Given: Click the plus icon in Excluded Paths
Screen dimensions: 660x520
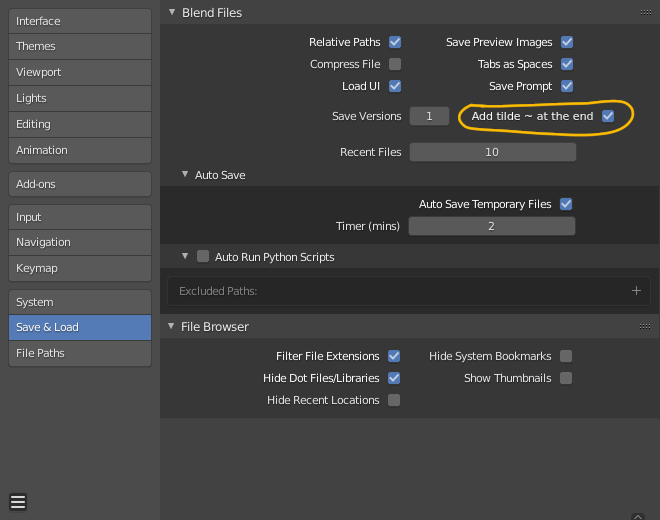Looking at the screenshot, I should pyautogui.click(x=636, y=291).
